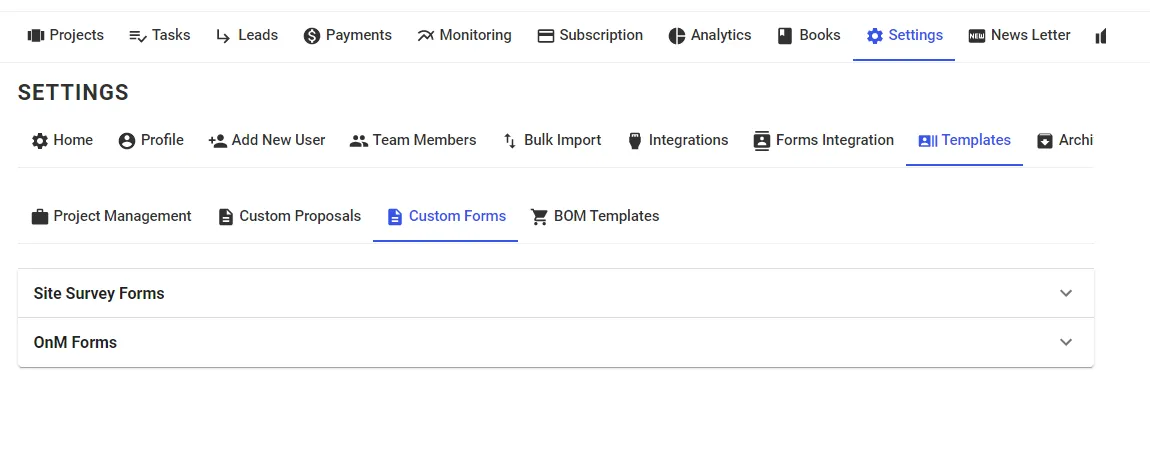Click the BOM Templates cart icon
Image resolution: width=1150 pixels, height=453 pixels.
tap(539, 217)
